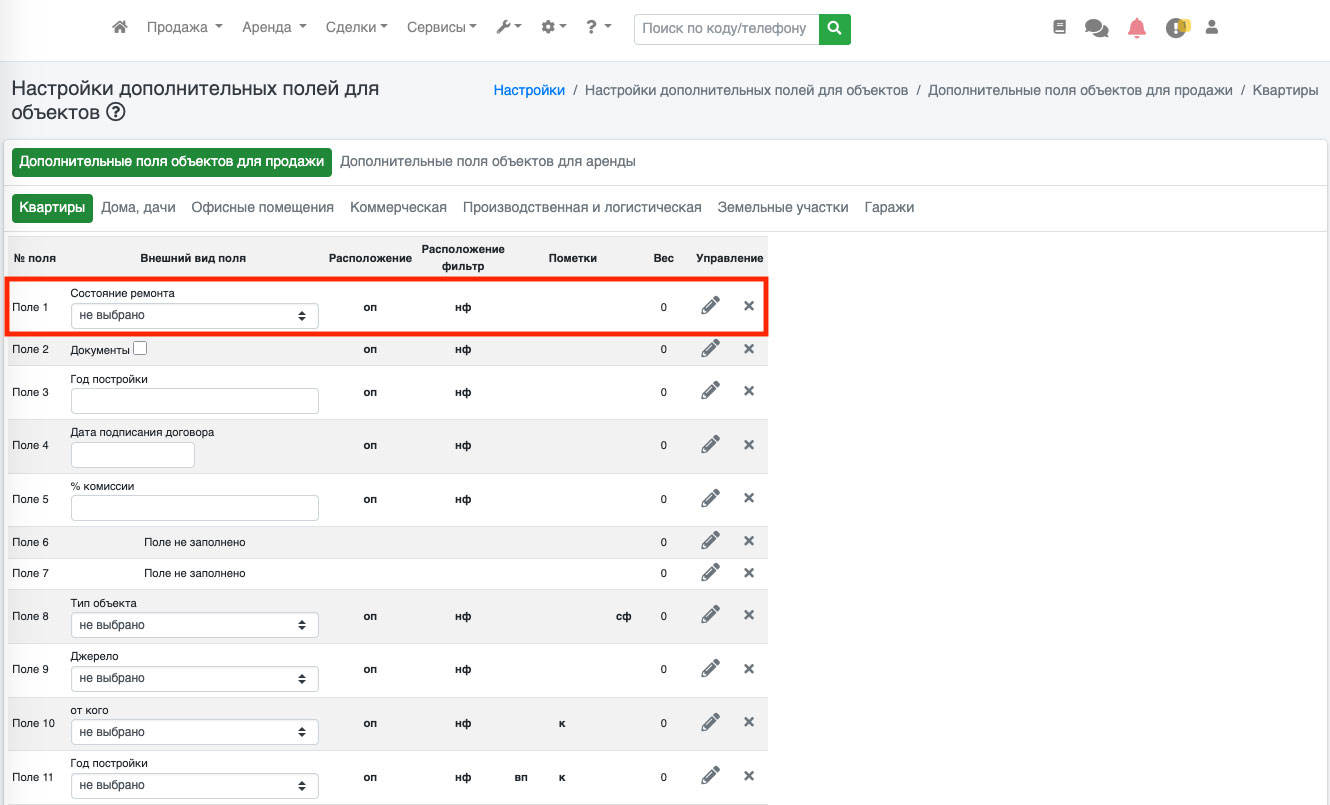The height and width of the screenshot is (805, 1330).
Task: Delete Поле 2 using the X icon
Action: (x=749, y=349)
